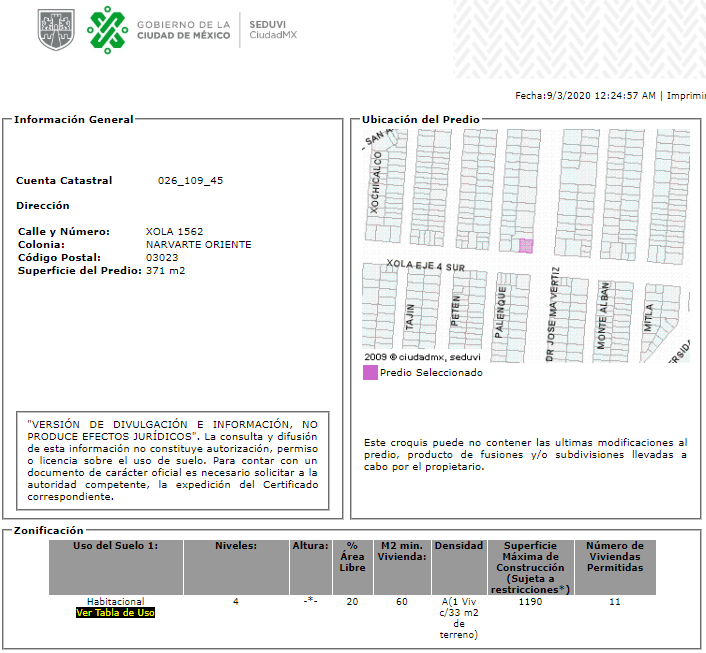Click the DR JOSE MA VERTIZ street label

click(x=552, y=314)
